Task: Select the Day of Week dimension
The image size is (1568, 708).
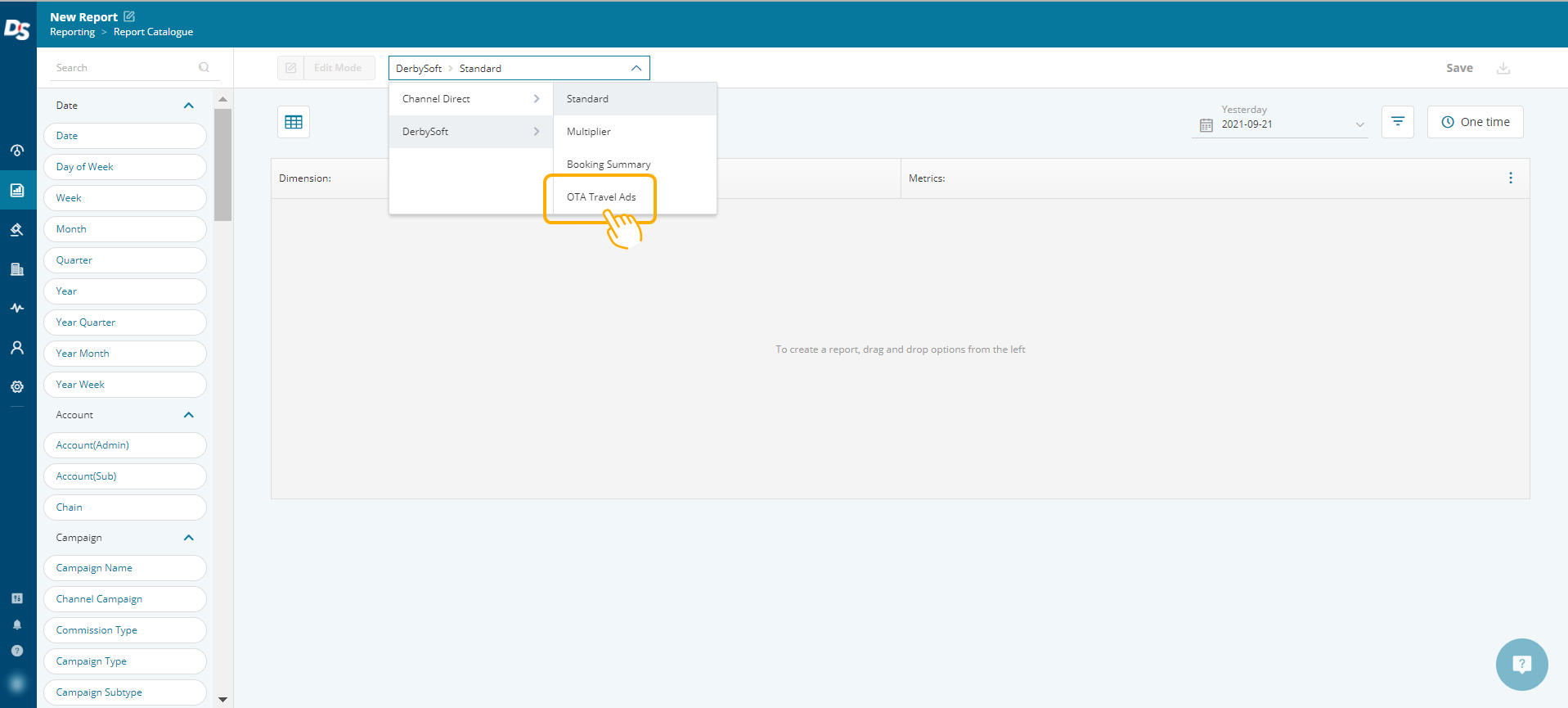Action: pyautogui.click(x=125, y=167)
